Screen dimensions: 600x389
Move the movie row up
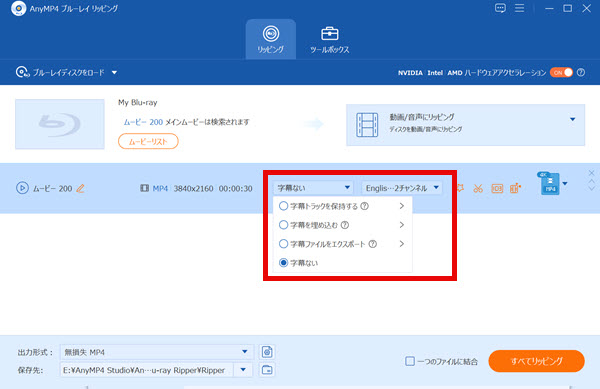click(592, 181)
